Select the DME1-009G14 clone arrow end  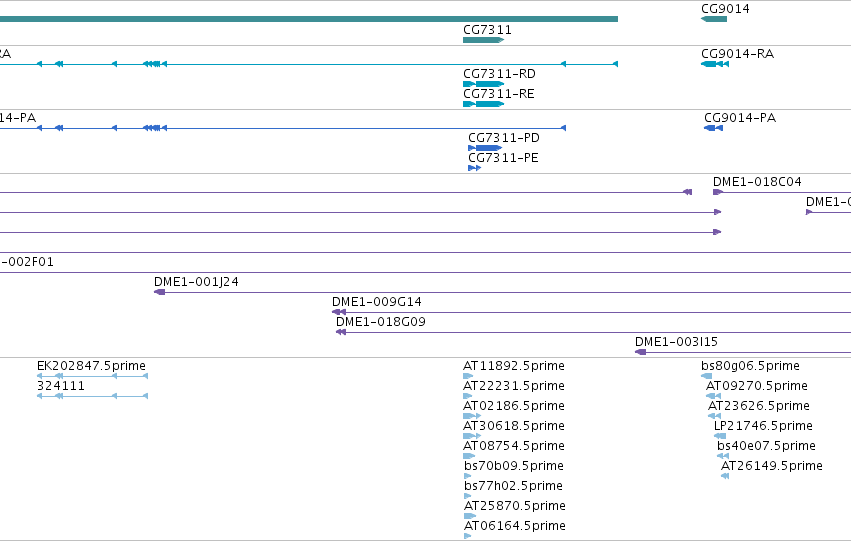(339, 312)
